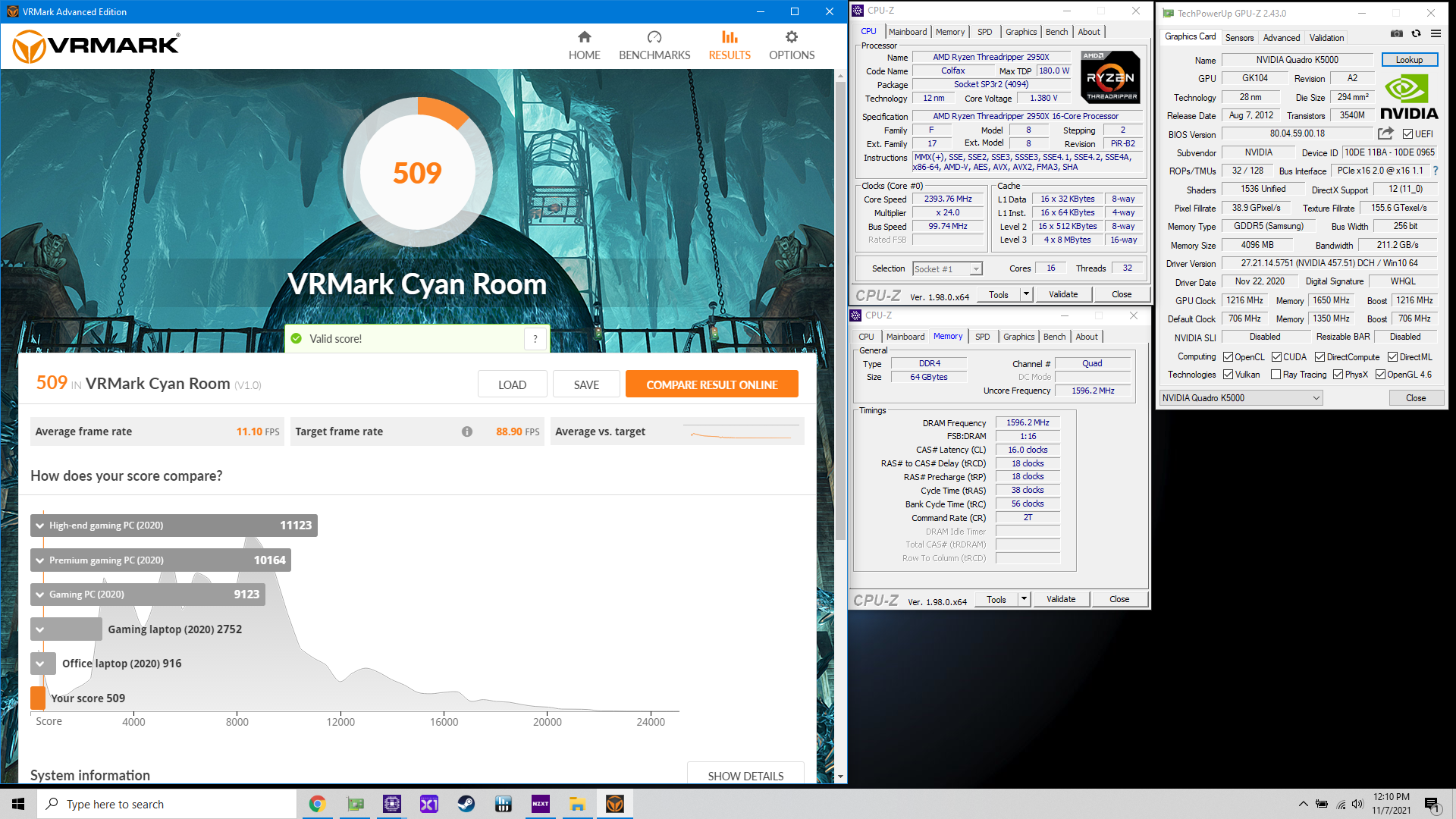Toggle the PhysX checkbox
The image size is (1456, 819).
point(1338,375)
